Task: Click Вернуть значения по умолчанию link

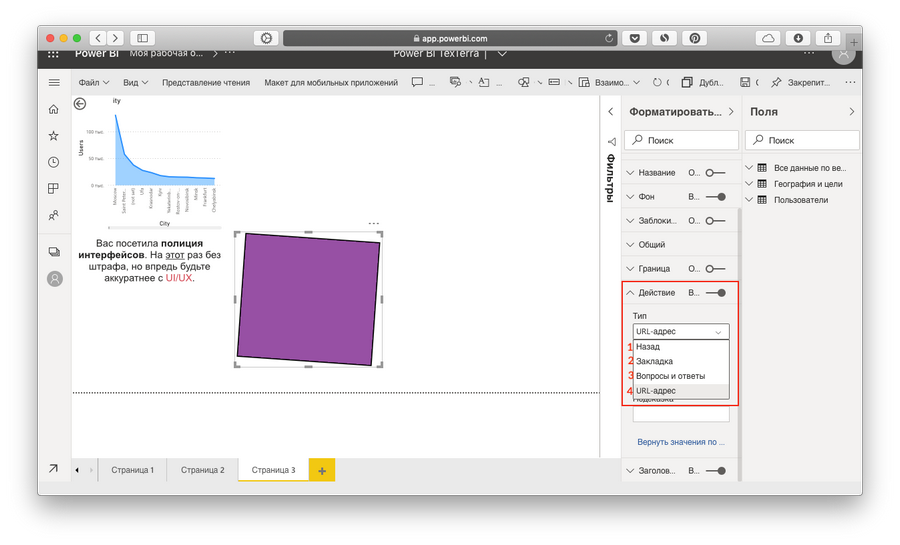Action: click(x=680, y=441)
